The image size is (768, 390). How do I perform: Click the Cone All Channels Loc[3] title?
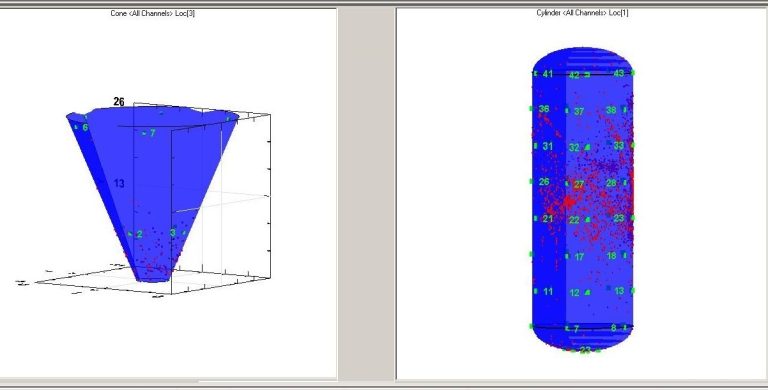coord(152,13)
